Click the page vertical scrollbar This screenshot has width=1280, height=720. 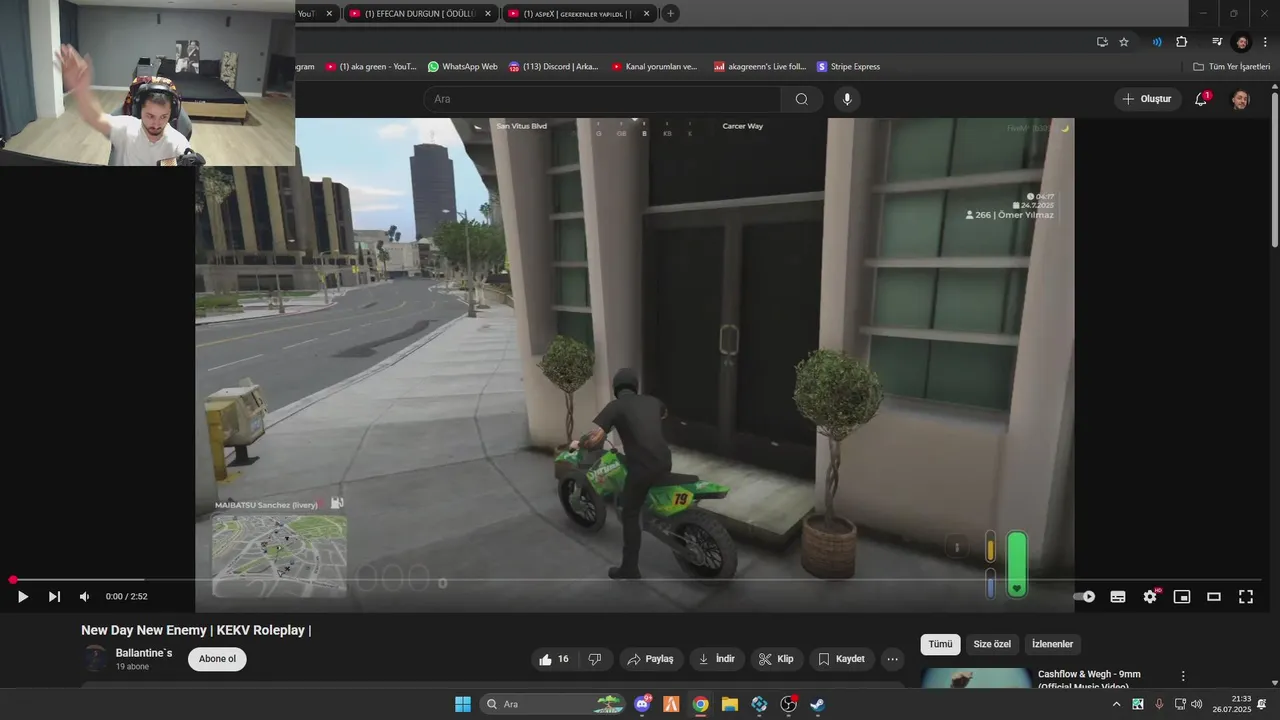tap(1274, 168)
